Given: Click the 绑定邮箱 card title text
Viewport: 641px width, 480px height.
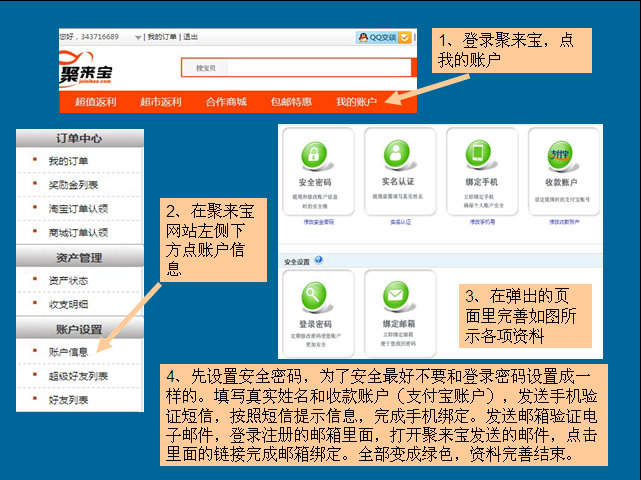Looking at the screenshot, I should pyautogui.click(x=399, y=323).
